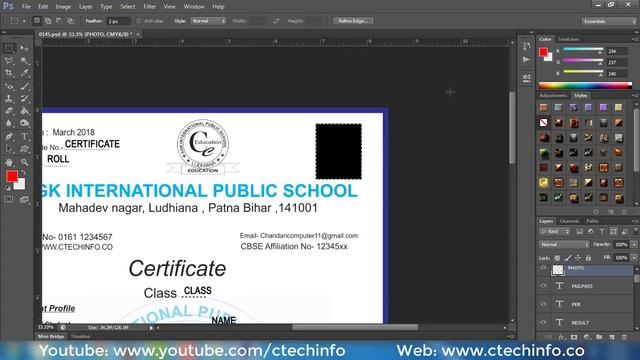Open the selection Style dropdown
Viewport: 640px width, 360px height.
(x=208, y=21)
